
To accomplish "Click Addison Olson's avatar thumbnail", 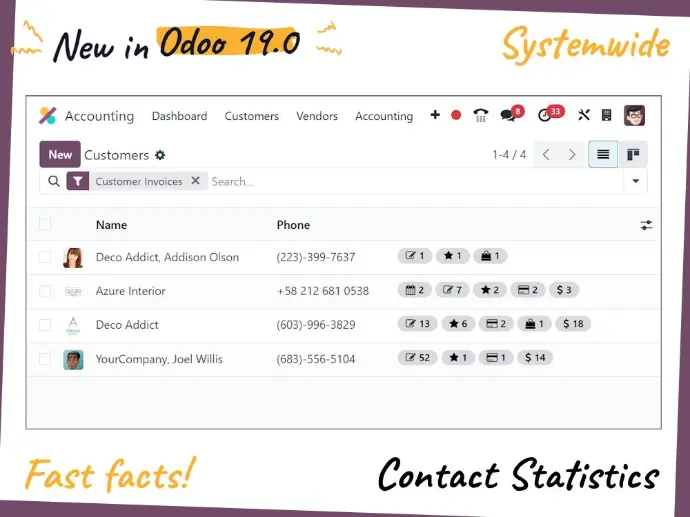I will [x=73, y=258].
